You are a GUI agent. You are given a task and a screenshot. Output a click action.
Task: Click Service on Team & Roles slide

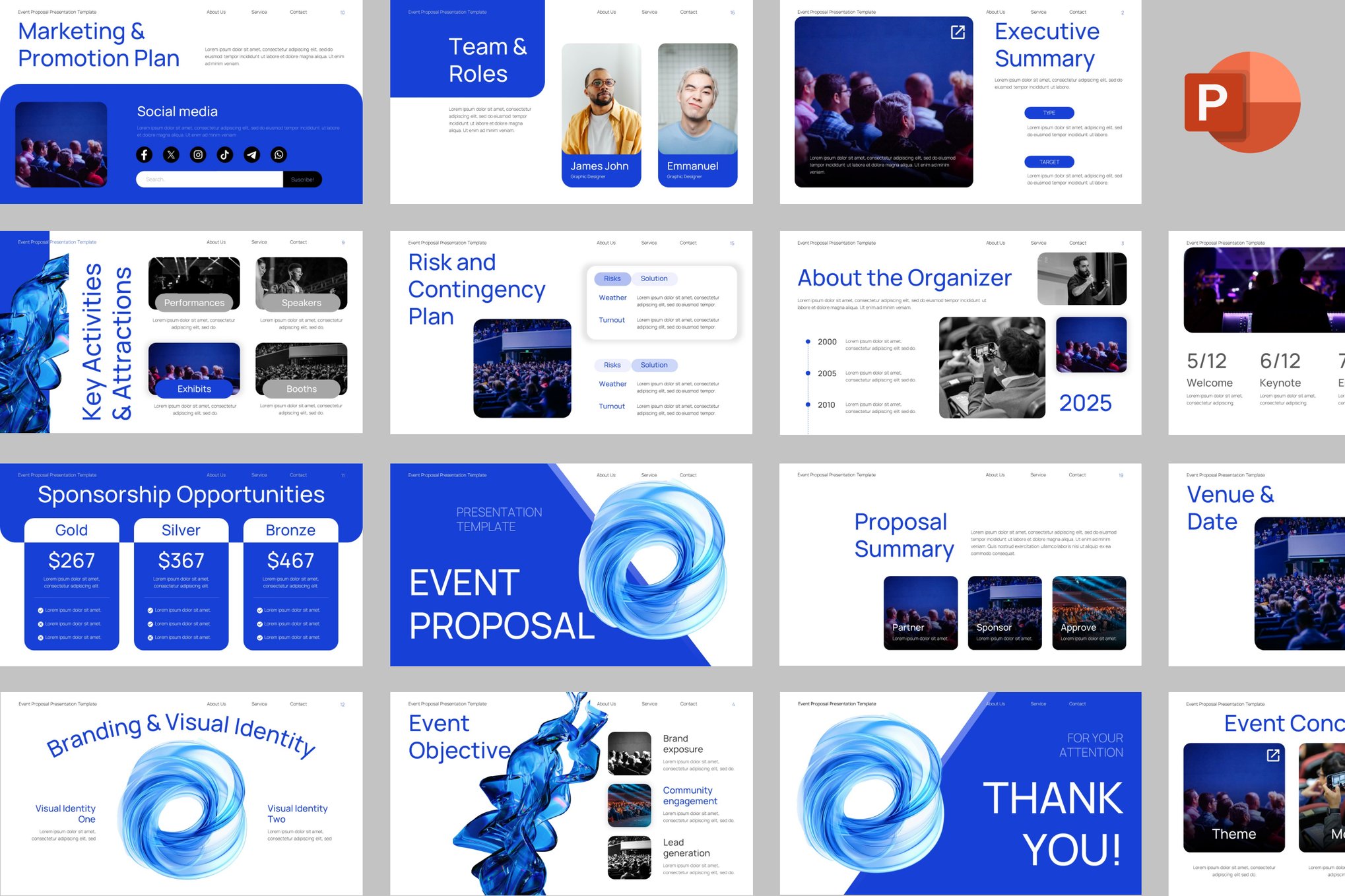[649, 12]
